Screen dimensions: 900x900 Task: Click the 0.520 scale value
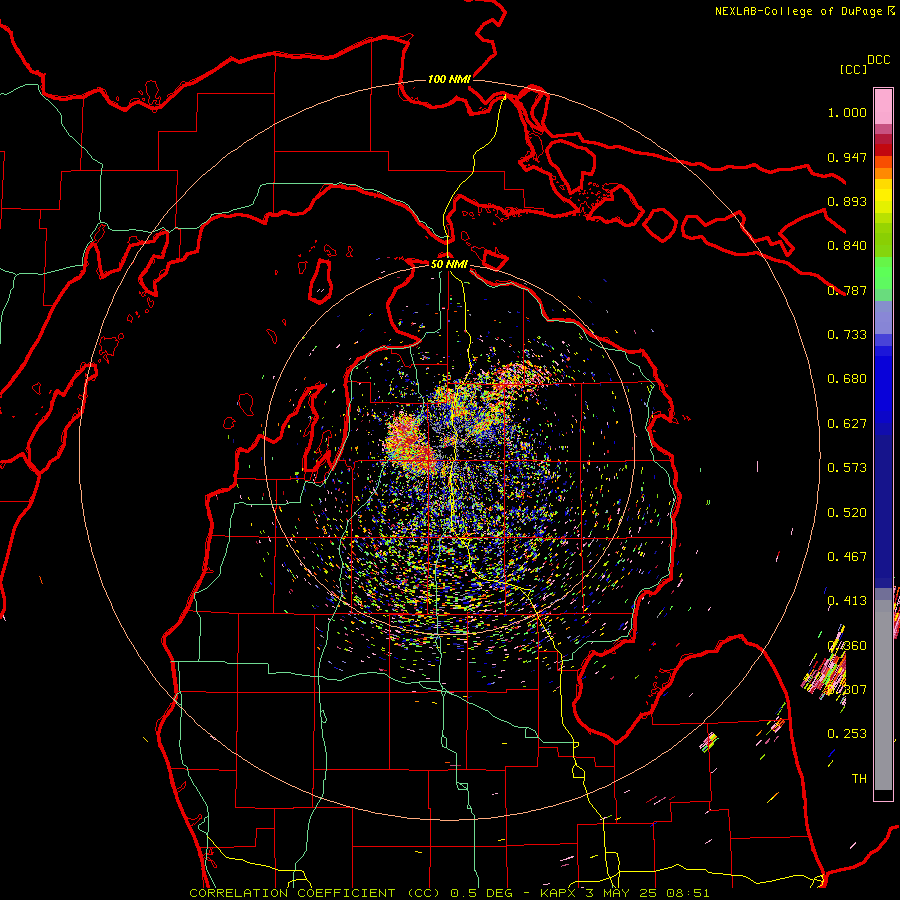point(847,513)
